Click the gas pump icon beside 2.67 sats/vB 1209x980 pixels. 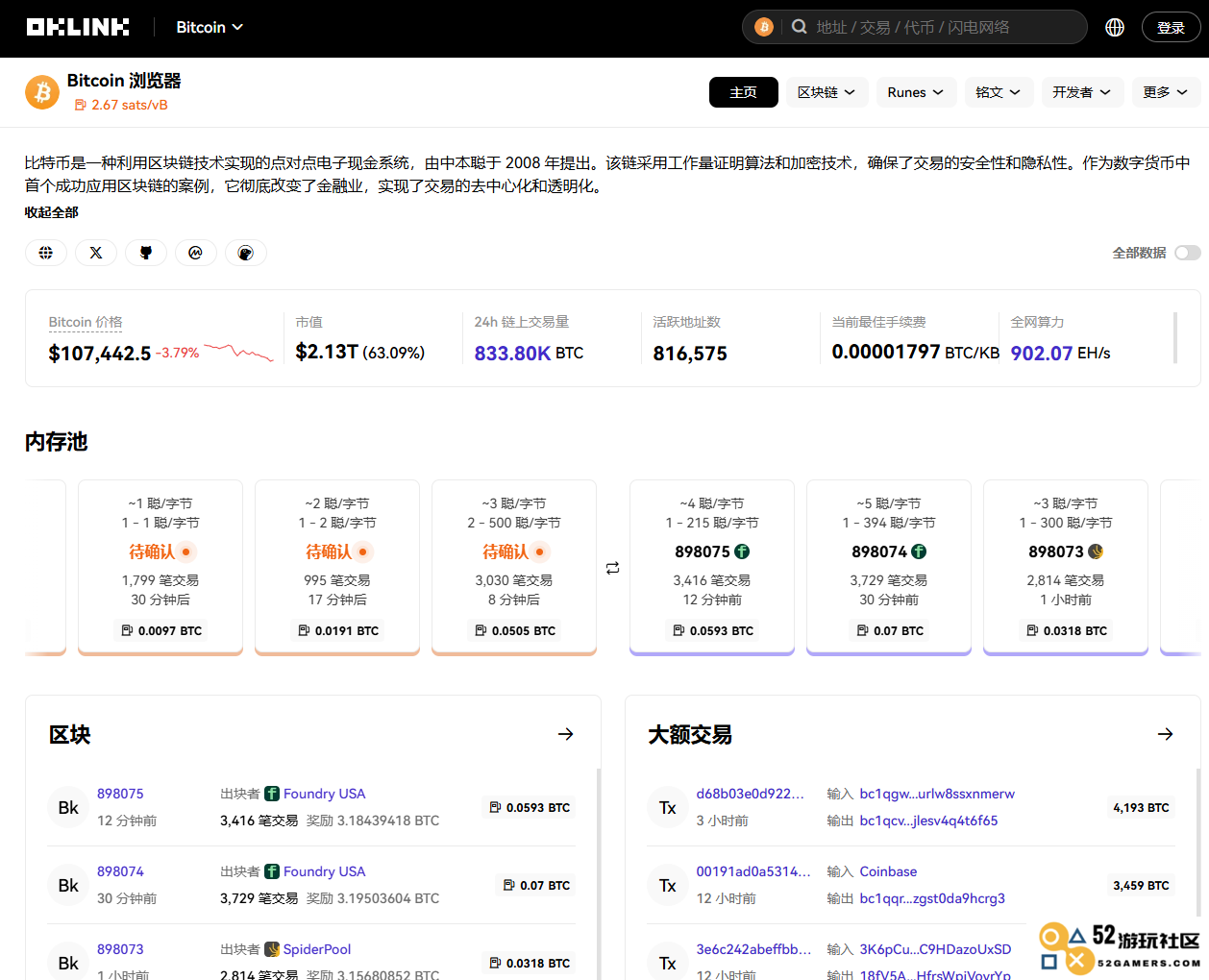coord(80,105)
